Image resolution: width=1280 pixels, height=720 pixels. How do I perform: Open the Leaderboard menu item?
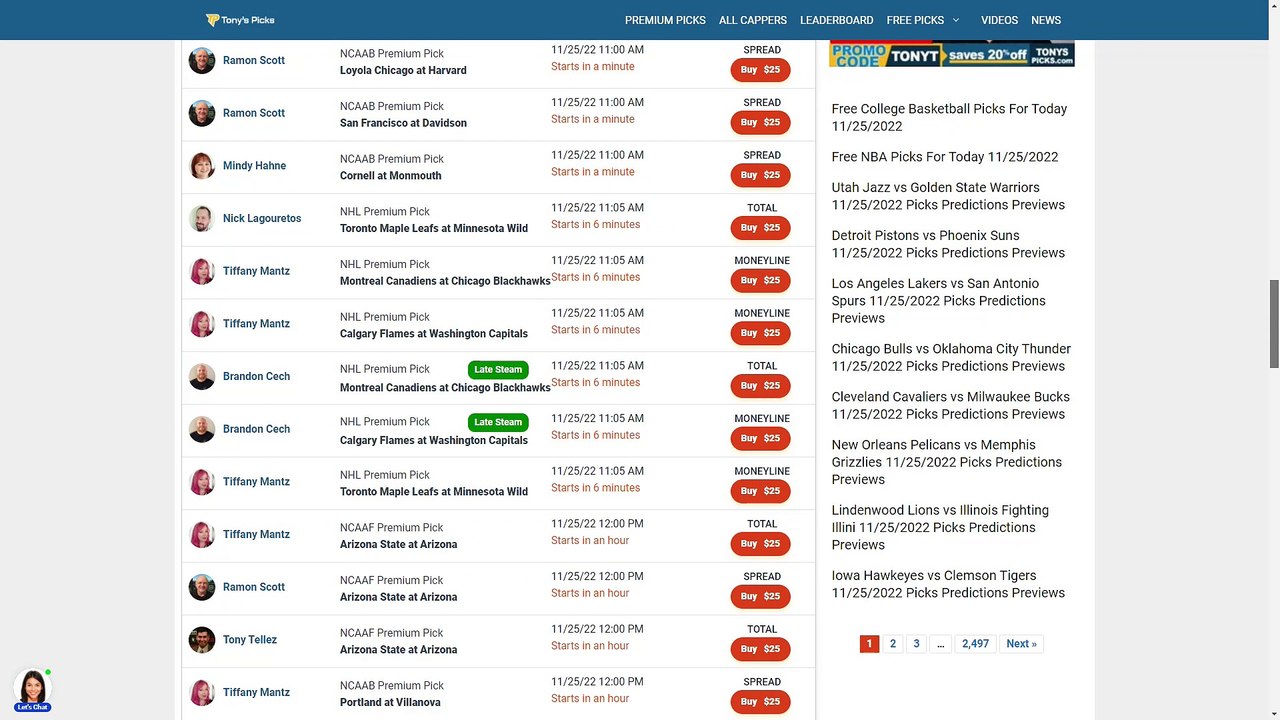pyautogui.click(x=837, y=20)
